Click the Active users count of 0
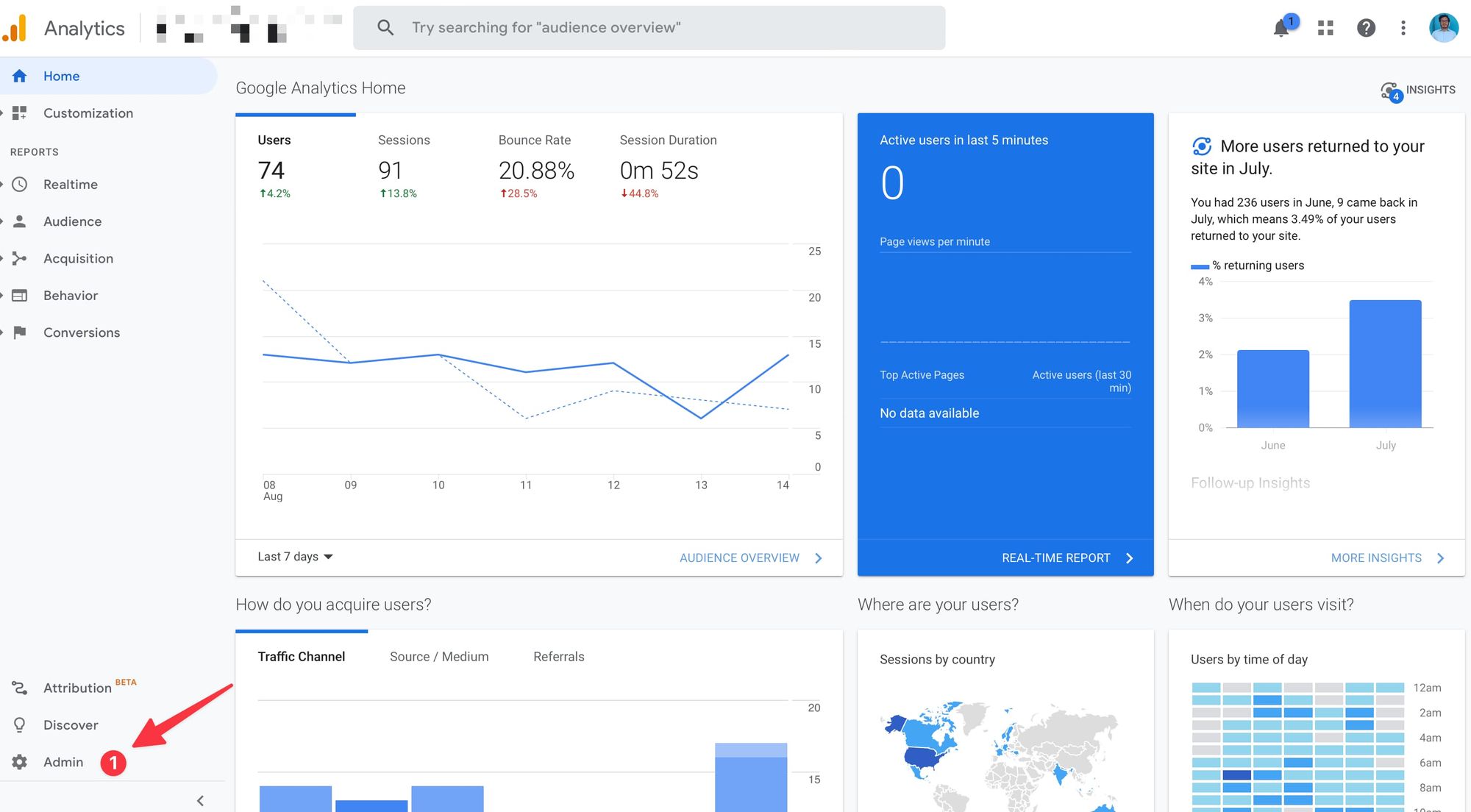 [892, 183]
